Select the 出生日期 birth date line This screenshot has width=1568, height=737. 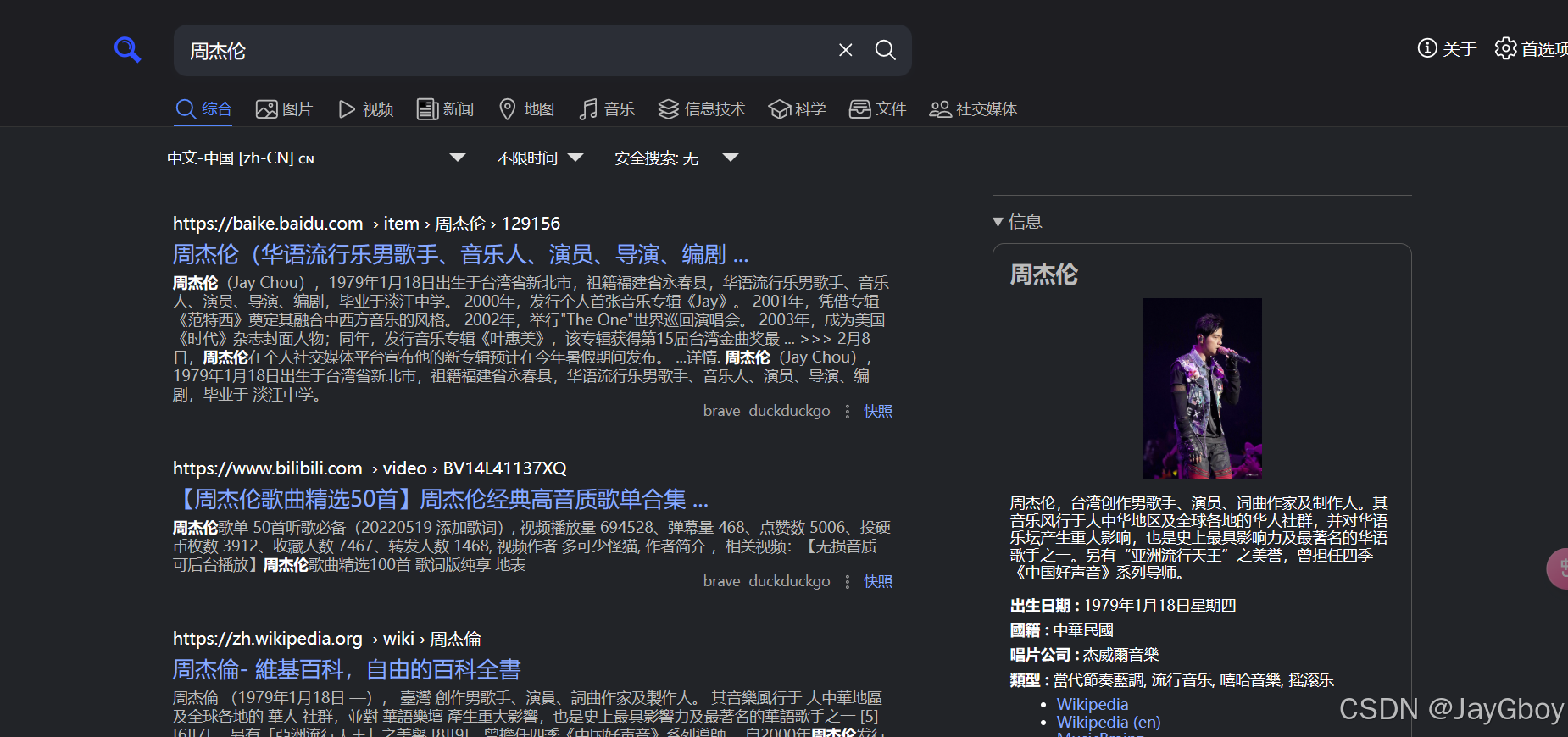(x=1123, y=606)
